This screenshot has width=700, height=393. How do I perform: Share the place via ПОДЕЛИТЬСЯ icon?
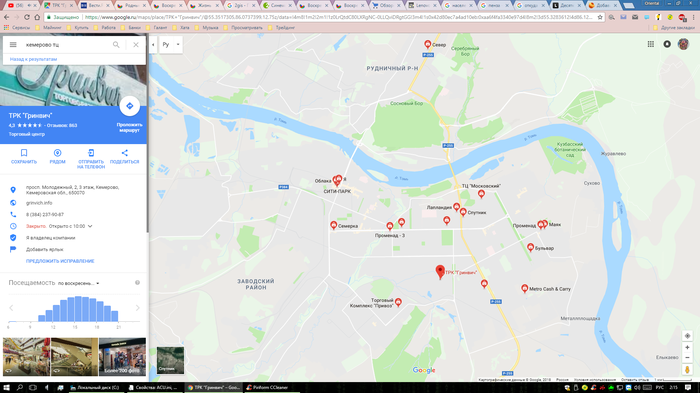tap(125, 156)
